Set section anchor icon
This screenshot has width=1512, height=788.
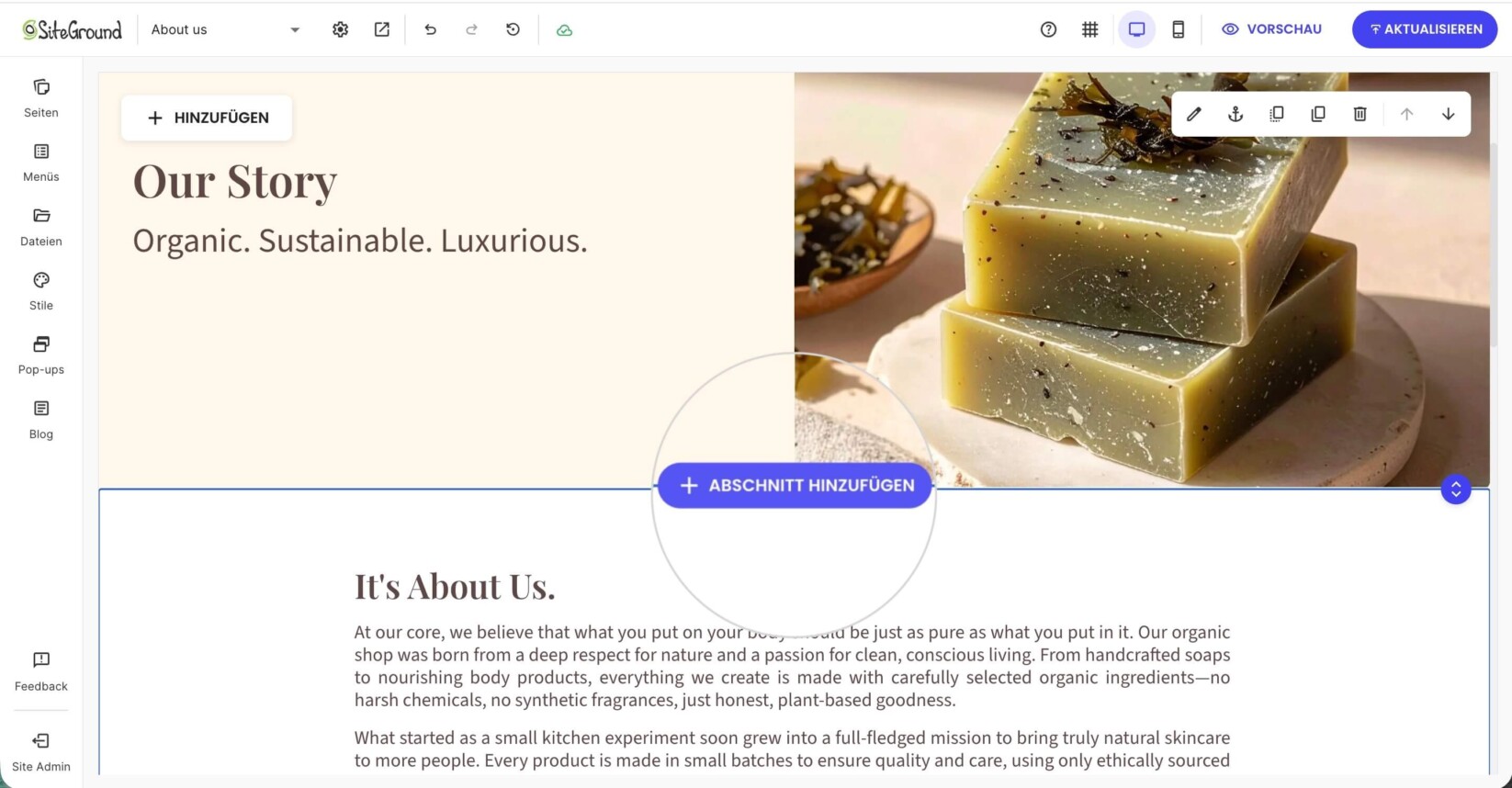tap(1236, 114)
